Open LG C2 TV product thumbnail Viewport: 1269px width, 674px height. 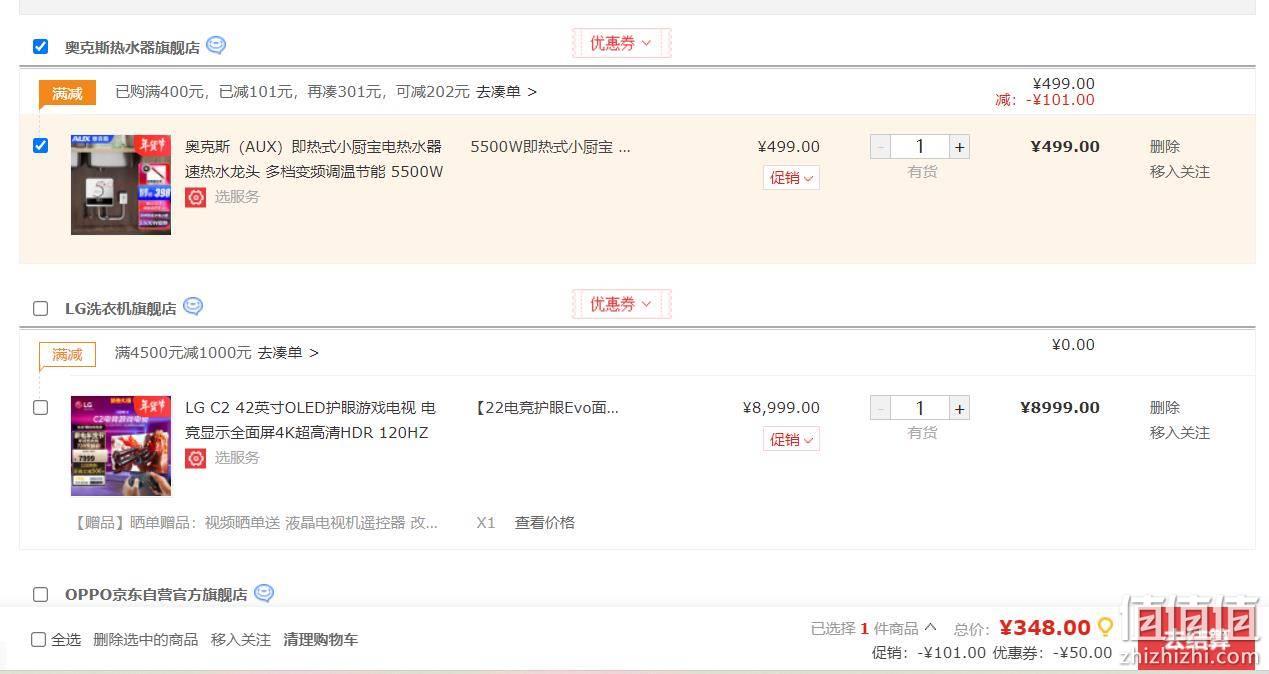pos(121,446)
